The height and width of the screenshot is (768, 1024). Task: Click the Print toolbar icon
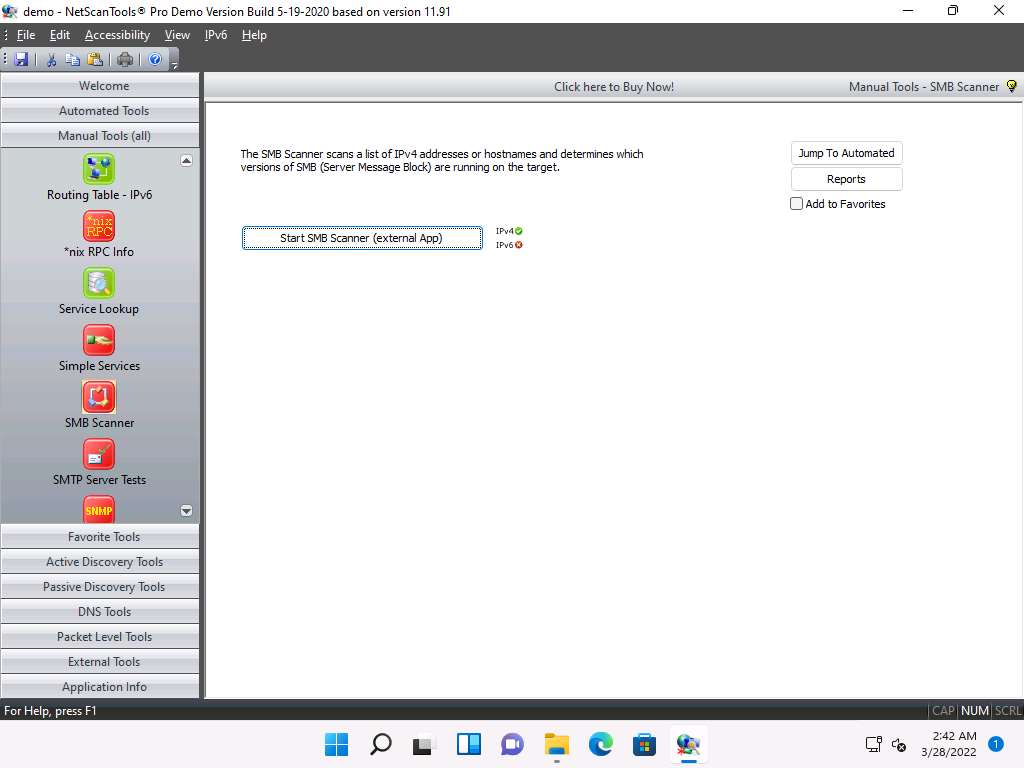(x=125, y=60)
